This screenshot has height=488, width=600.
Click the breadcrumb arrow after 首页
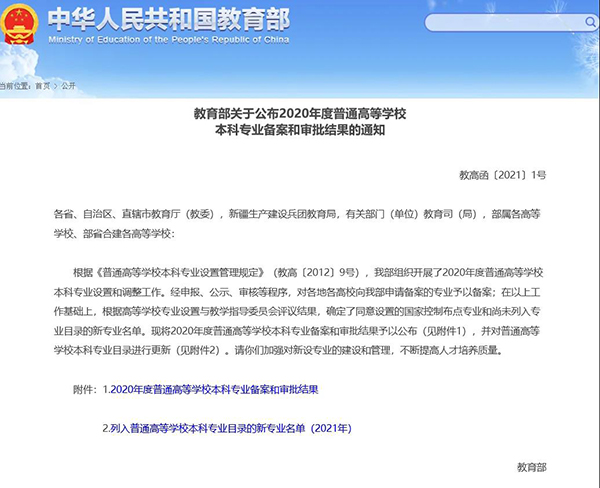coord(55,86)
